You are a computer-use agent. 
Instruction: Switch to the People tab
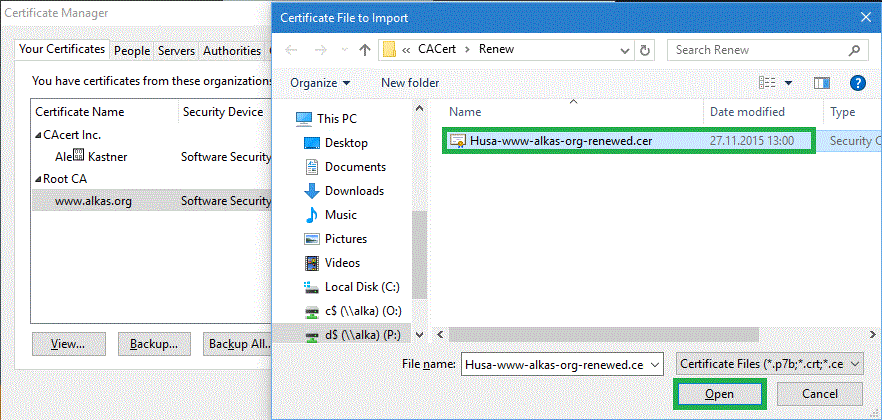point(131,50)
